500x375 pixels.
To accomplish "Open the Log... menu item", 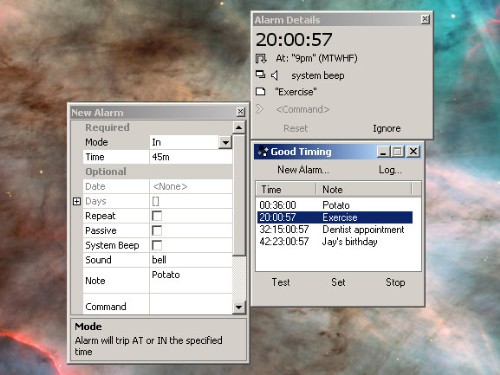I will tap(390, 170).
